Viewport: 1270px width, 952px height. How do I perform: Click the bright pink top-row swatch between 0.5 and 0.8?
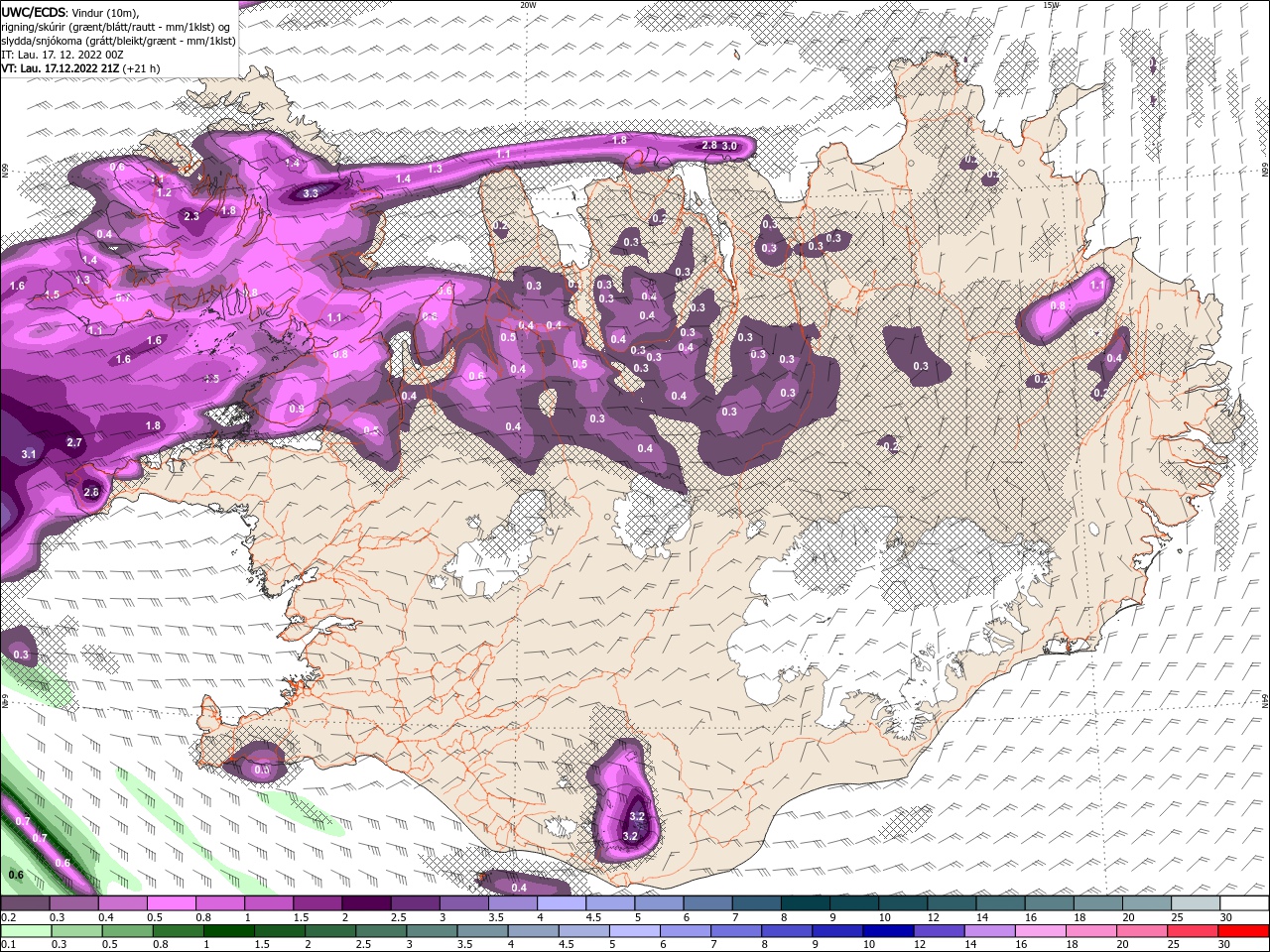tap(171, 903)
